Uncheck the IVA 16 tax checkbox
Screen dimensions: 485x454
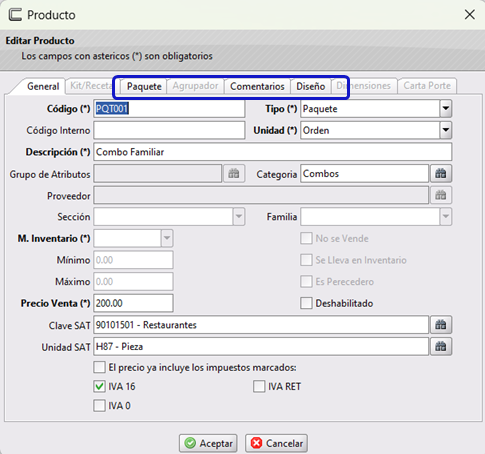99,386
